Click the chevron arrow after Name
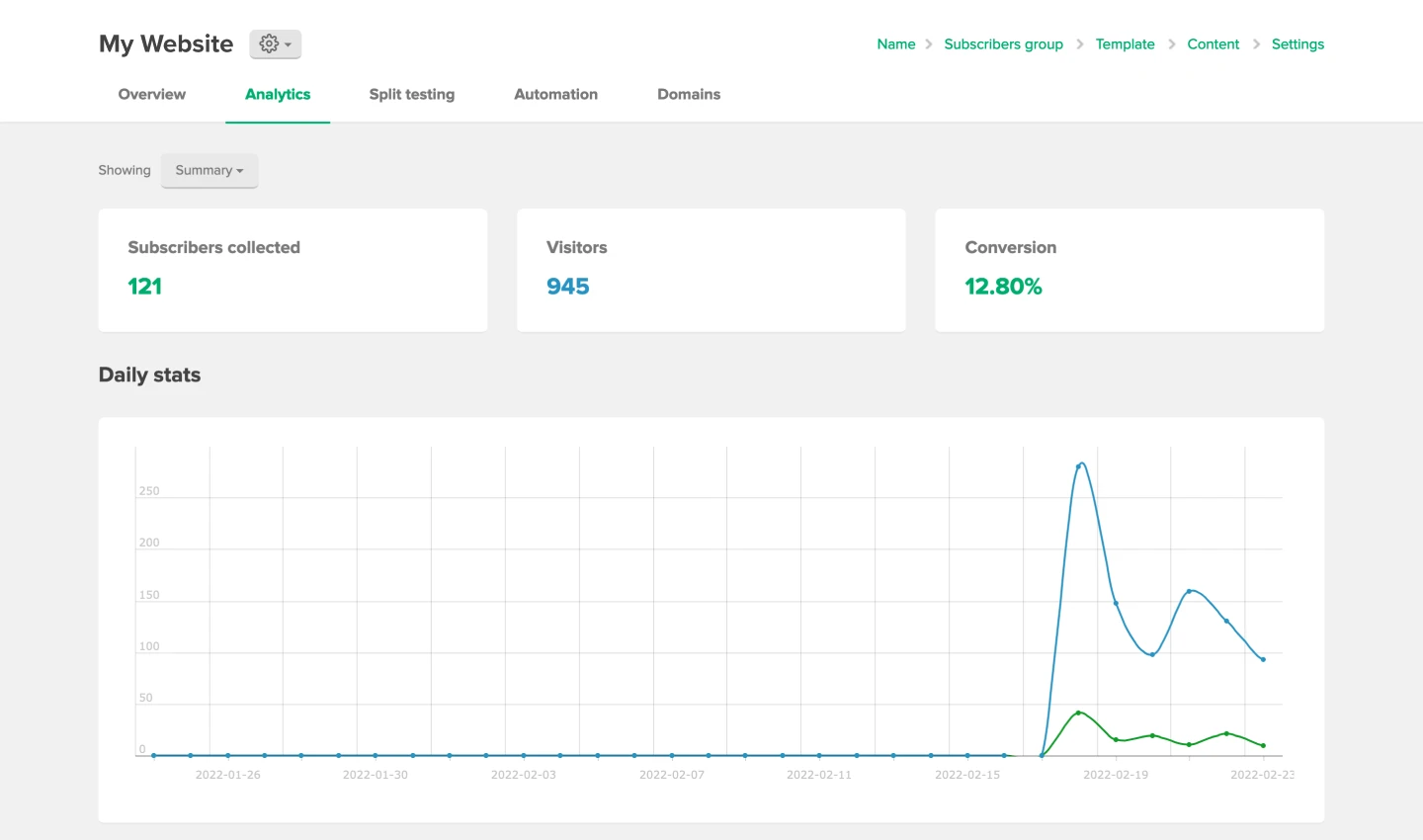The image size is (1423, 840). coord(929,44)
